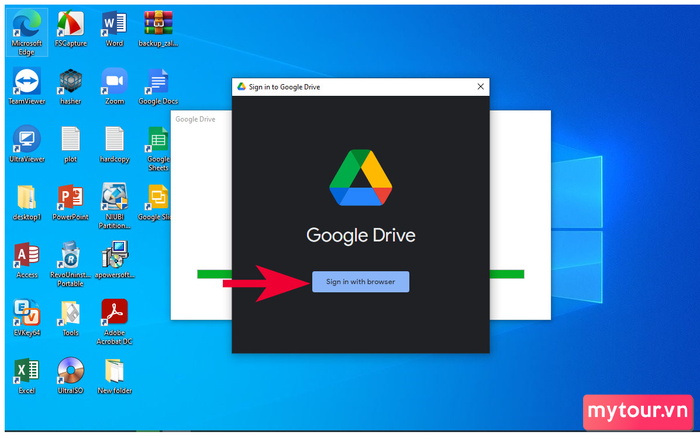
Task: Launch EVKey64 from the desktop
Action: click(x=27, y=318)
